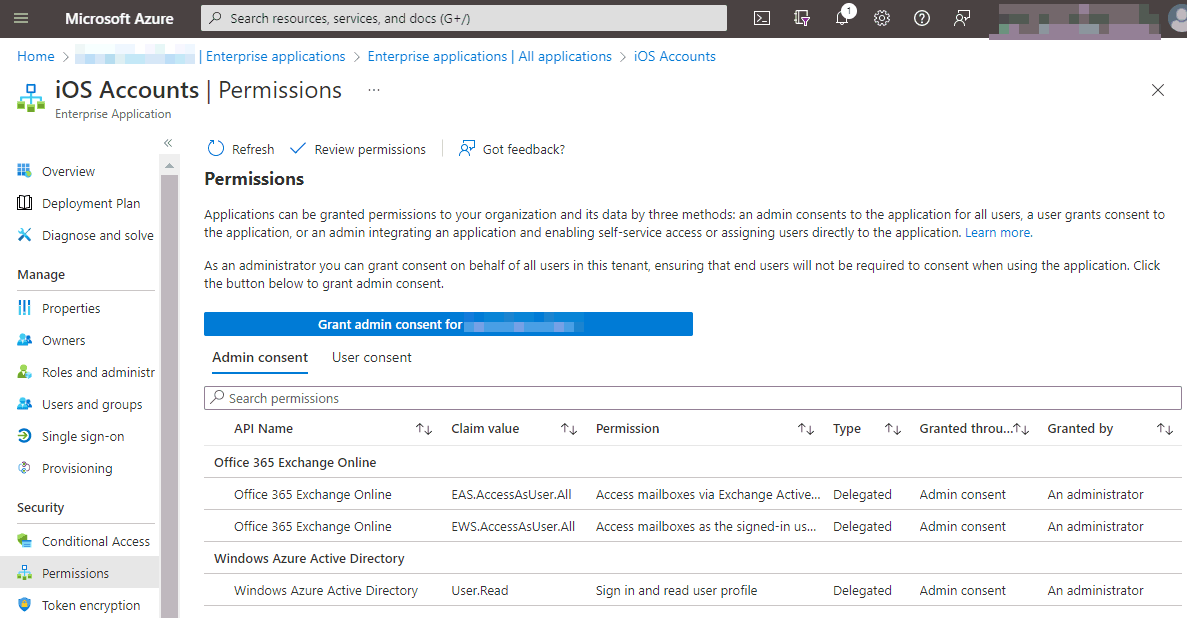Click the iOS Accounts application icon
This screenshot has width=1187, height=618.
click(31, 98)
